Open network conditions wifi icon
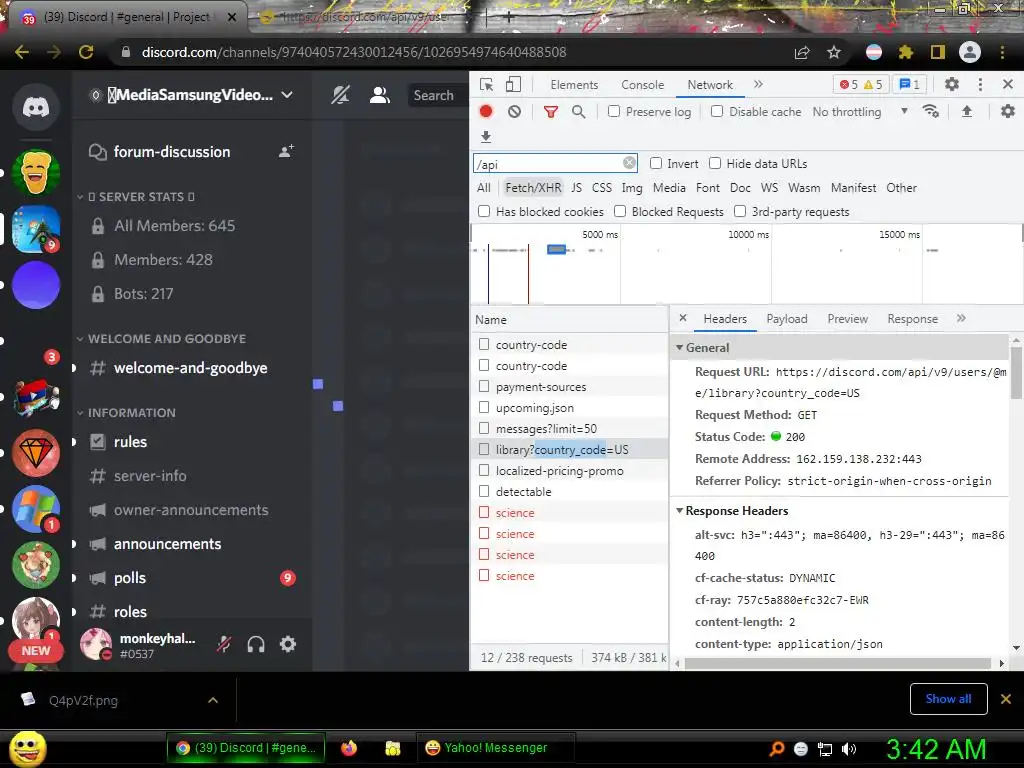Image resolution: width=1024 pixels, height=768 pixels. (x=931, y=112)
